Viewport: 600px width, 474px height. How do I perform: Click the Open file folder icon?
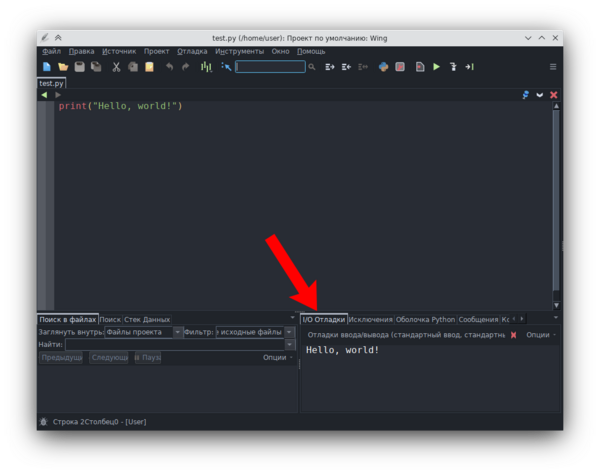[63, 67]
